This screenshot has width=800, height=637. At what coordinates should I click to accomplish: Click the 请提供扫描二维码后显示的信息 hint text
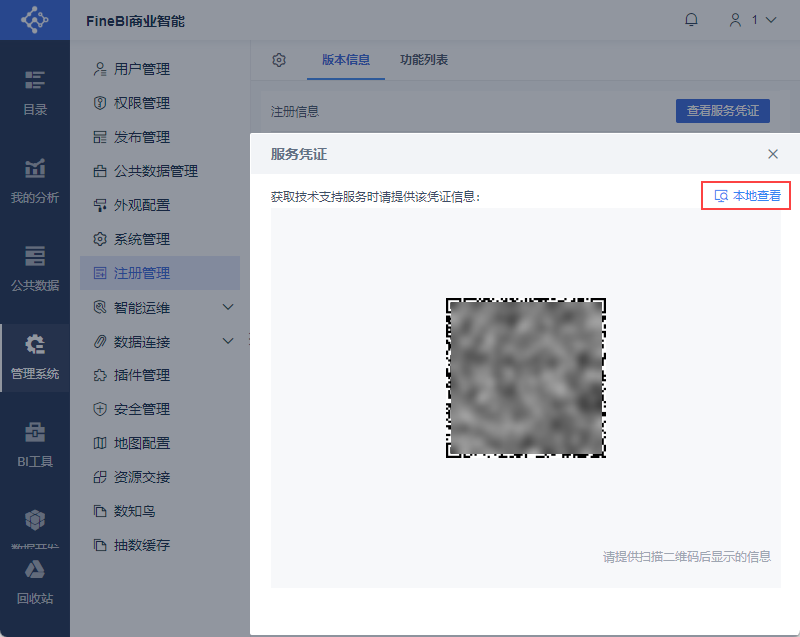pos(687,557)
